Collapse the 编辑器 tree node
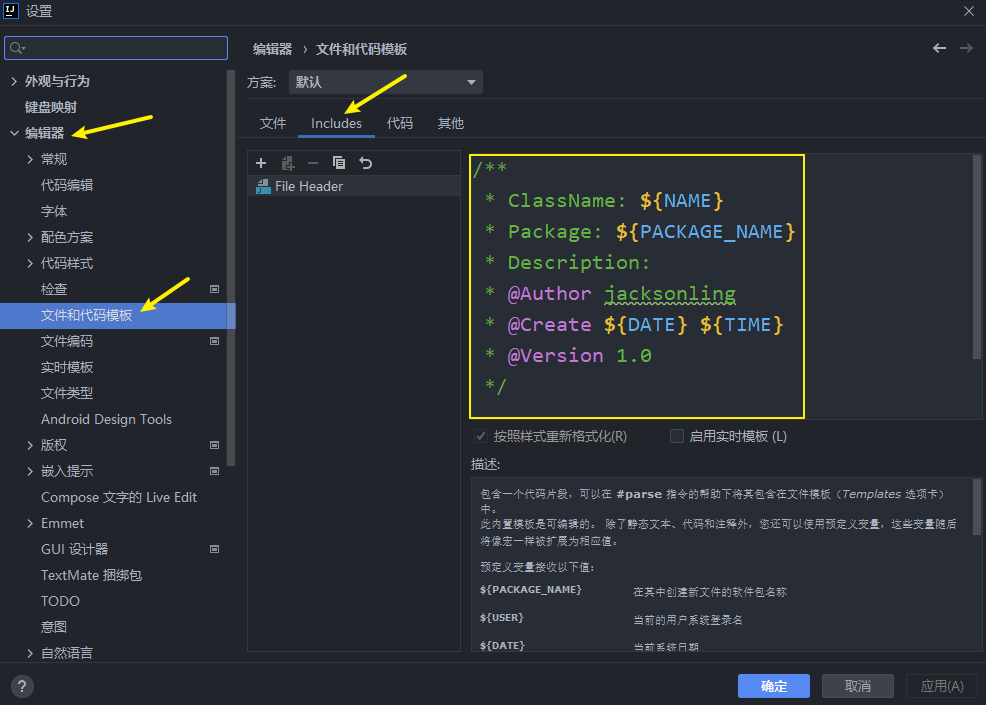This screenshot has width=986, height=705. (x=14, y=133)
